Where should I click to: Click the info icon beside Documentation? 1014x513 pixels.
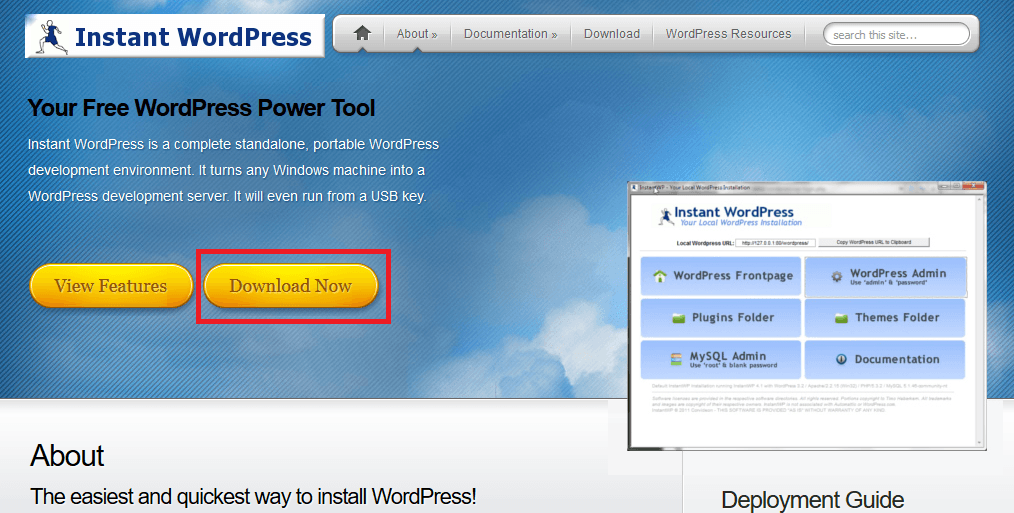tap(842, 359)
